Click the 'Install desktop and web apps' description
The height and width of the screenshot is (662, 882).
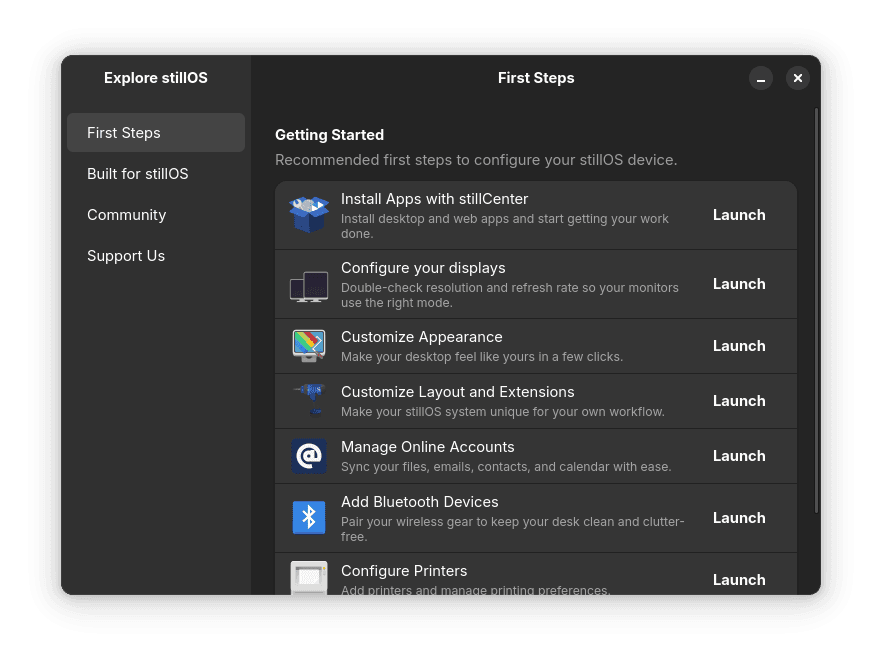[505, 226]
